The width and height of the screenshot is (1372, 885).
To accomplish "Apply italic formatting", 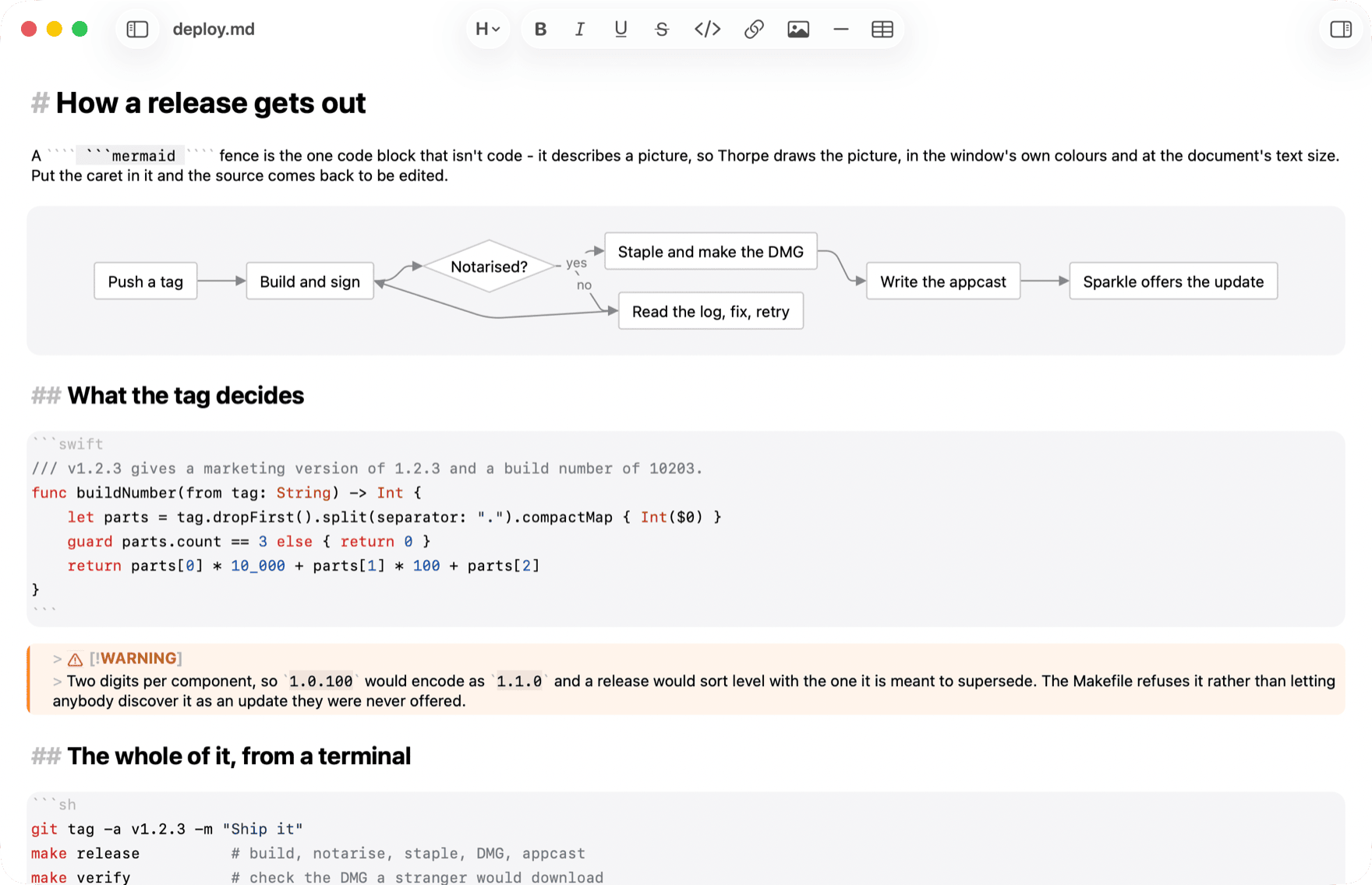I will coord(580,30).
